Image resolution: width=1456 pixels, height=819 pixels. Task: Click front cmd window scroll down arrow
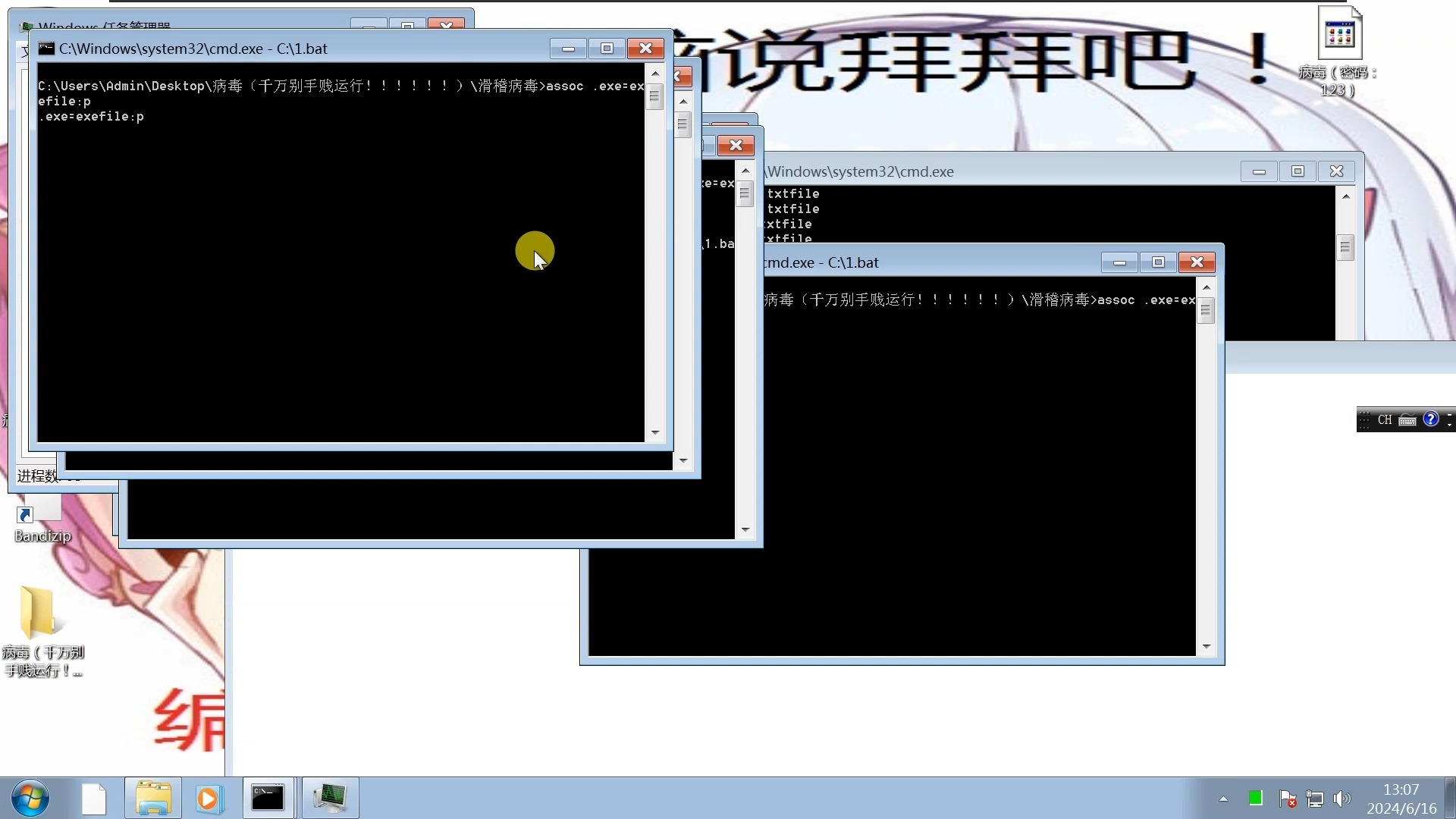pyautogui.click(x=655, y=433)
